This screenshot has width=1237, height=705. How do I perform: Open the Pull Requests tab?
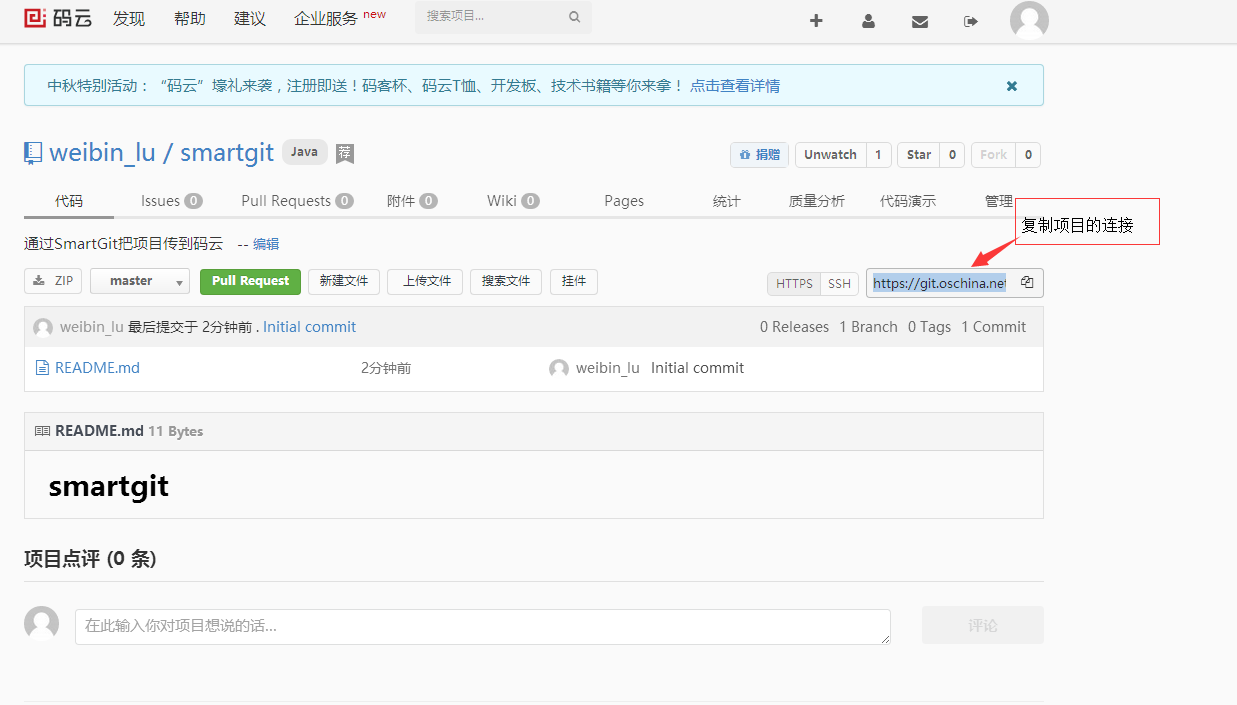[297, 201]
